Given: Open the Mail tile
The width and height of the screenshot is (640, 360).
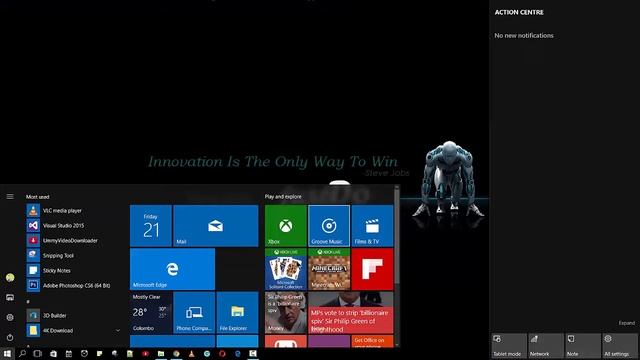Looking at the screenshot, I should 216,226.
